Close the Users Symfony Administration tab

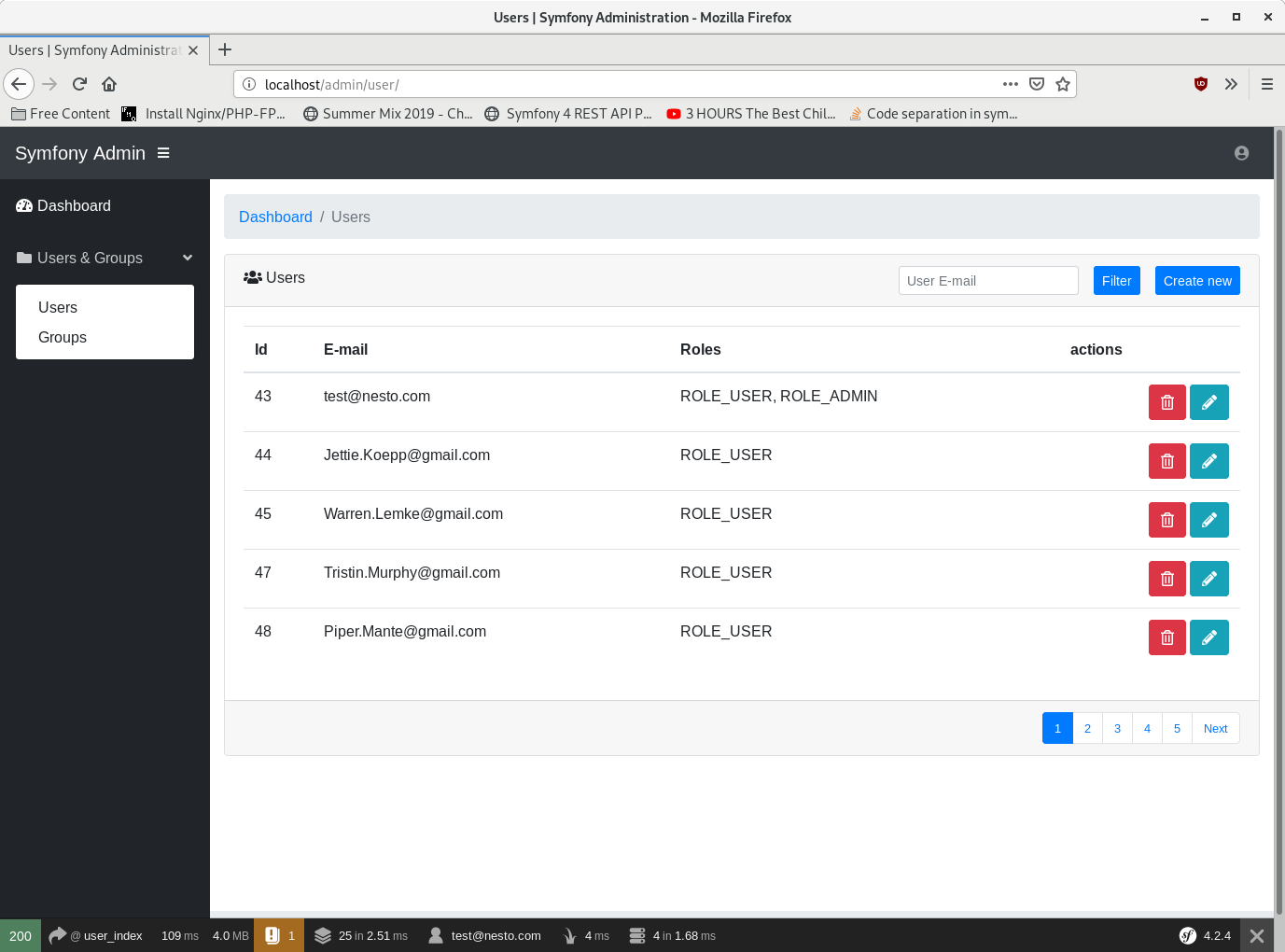pyautogui.click(x=193, y=50)
